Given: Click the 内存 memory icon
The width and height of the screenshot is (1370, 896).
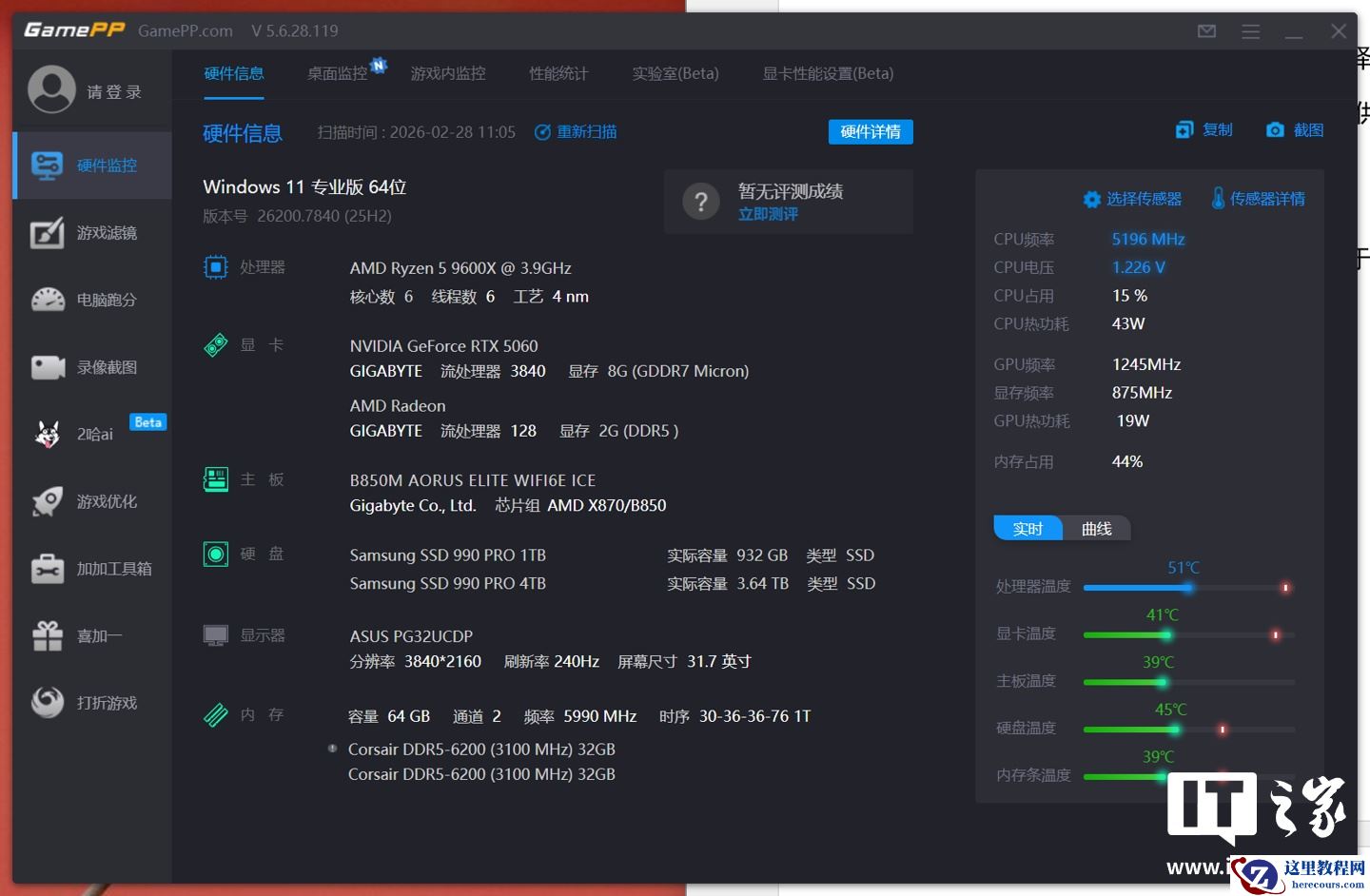Looking at the screenshot, I should tap(216, 714).
